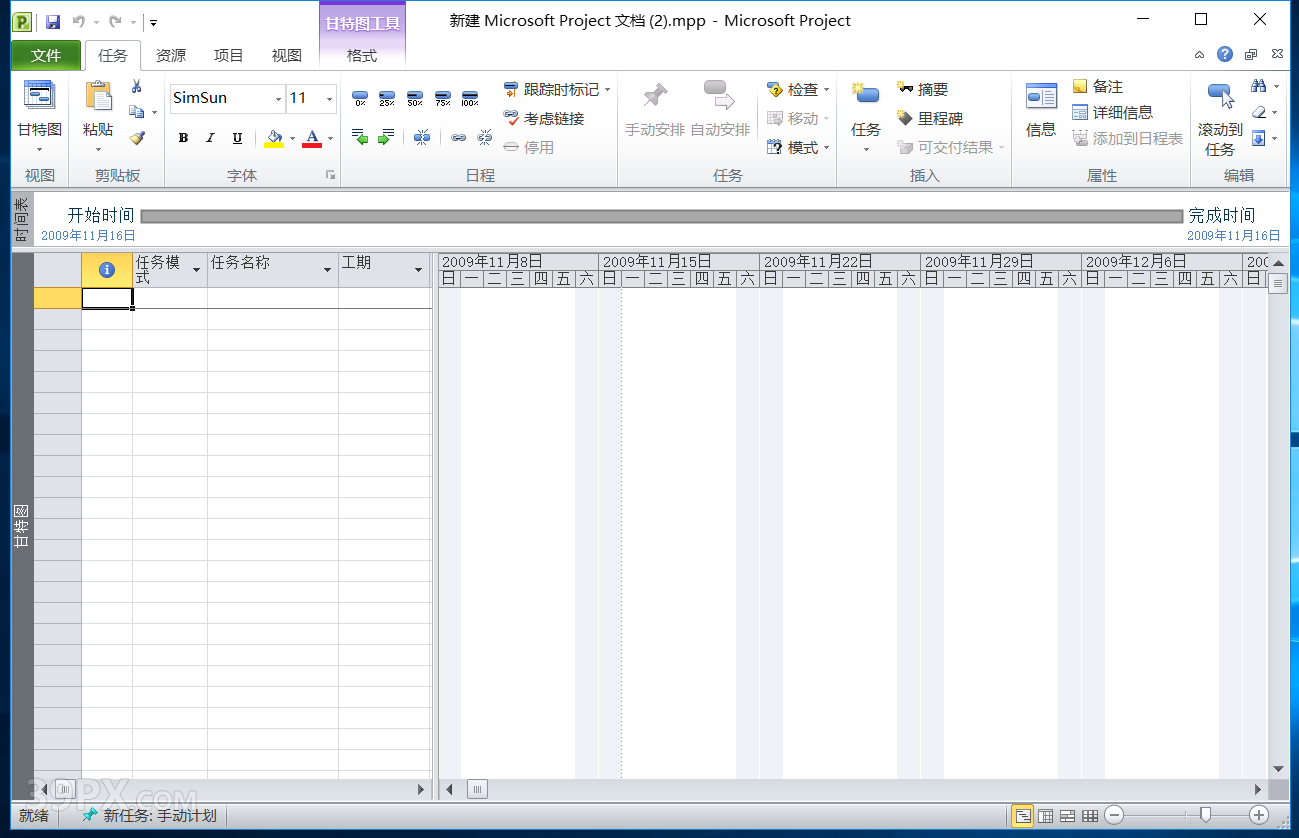Open the SimSun font name dropdown
This screenshot has height=838, width=1299.
pyautogui.click(x=278, y=99)
